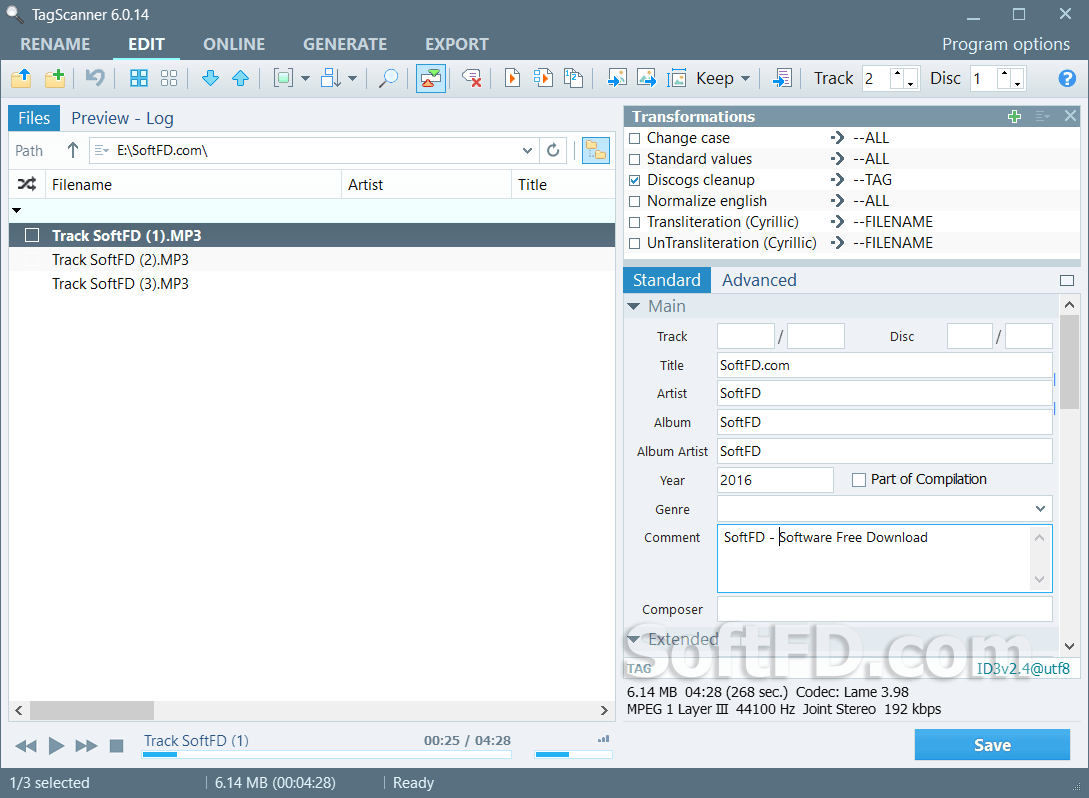1089x798 pixels.
Task: Click the import cover image icon
Action: pyautogui.click(x=617, y=78)
